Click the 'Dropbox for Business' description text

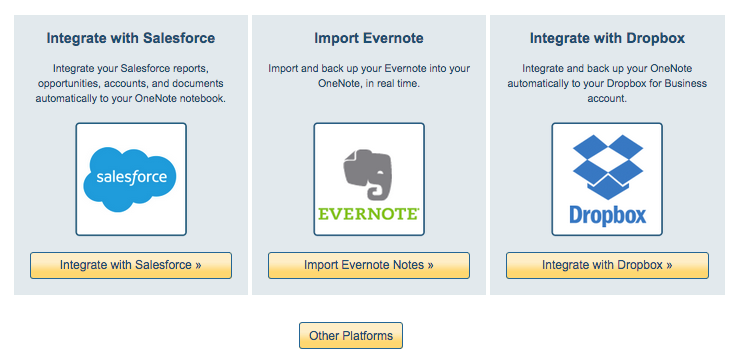[x=607, y=84]
